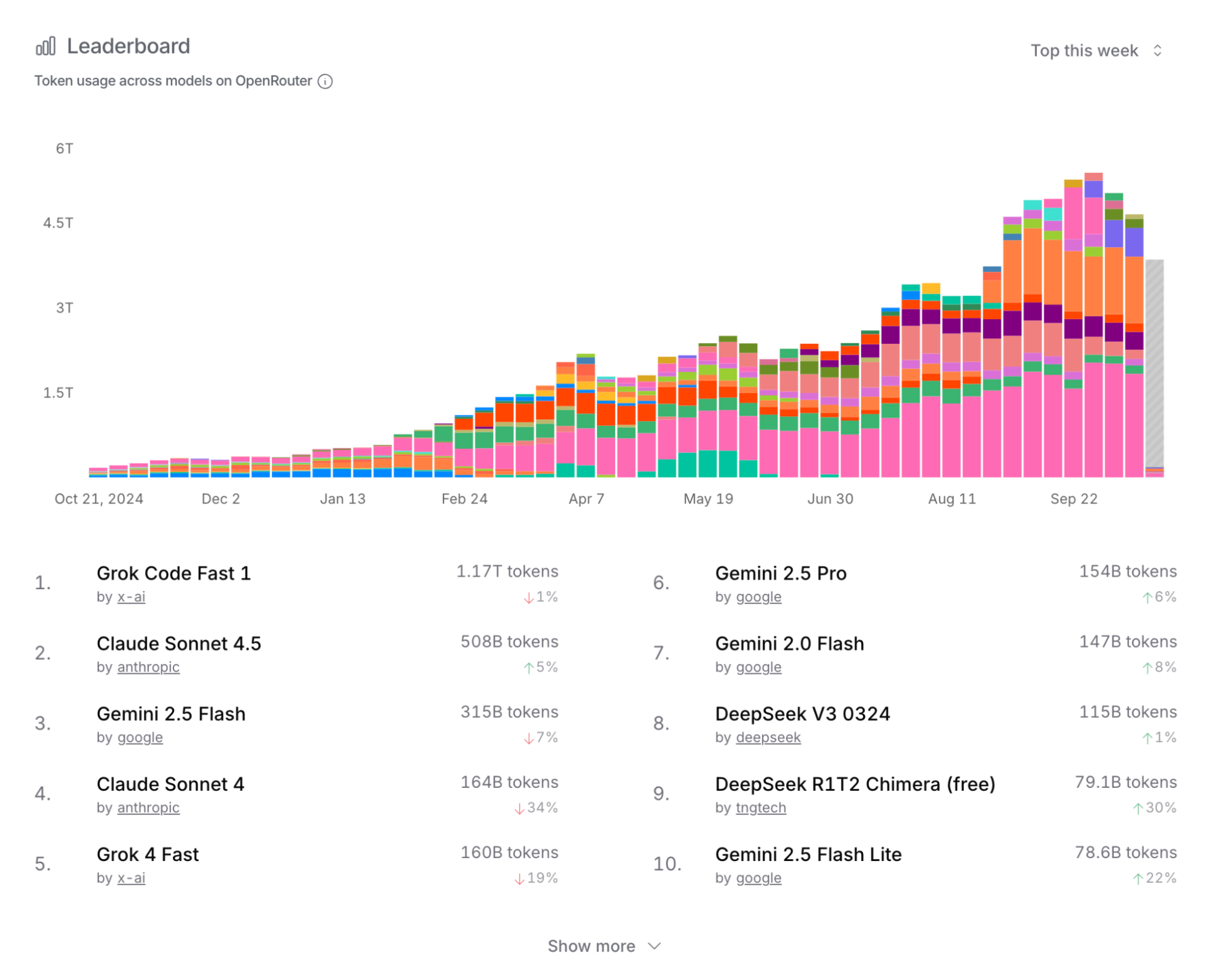
Task: Click the Grok 4 Fast model title
Action: (147, 854)
